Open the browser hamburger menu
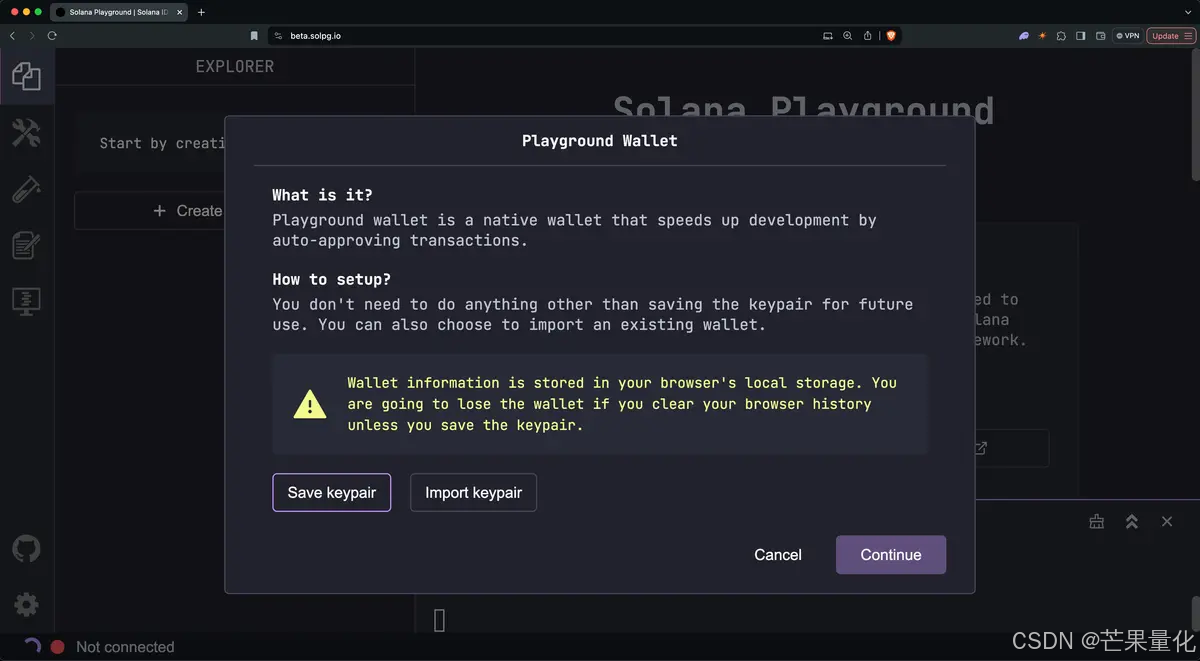 1189,35
